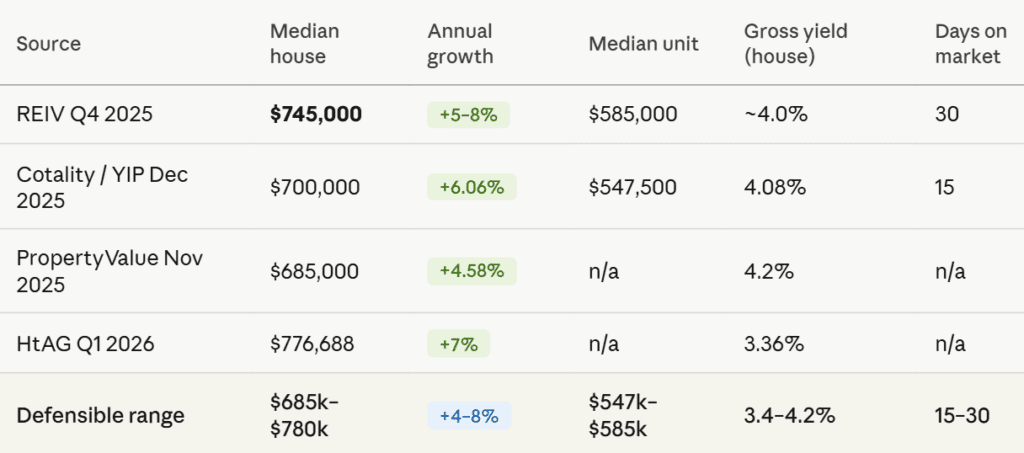Select the +7% growth badge

tap(458, 344)
